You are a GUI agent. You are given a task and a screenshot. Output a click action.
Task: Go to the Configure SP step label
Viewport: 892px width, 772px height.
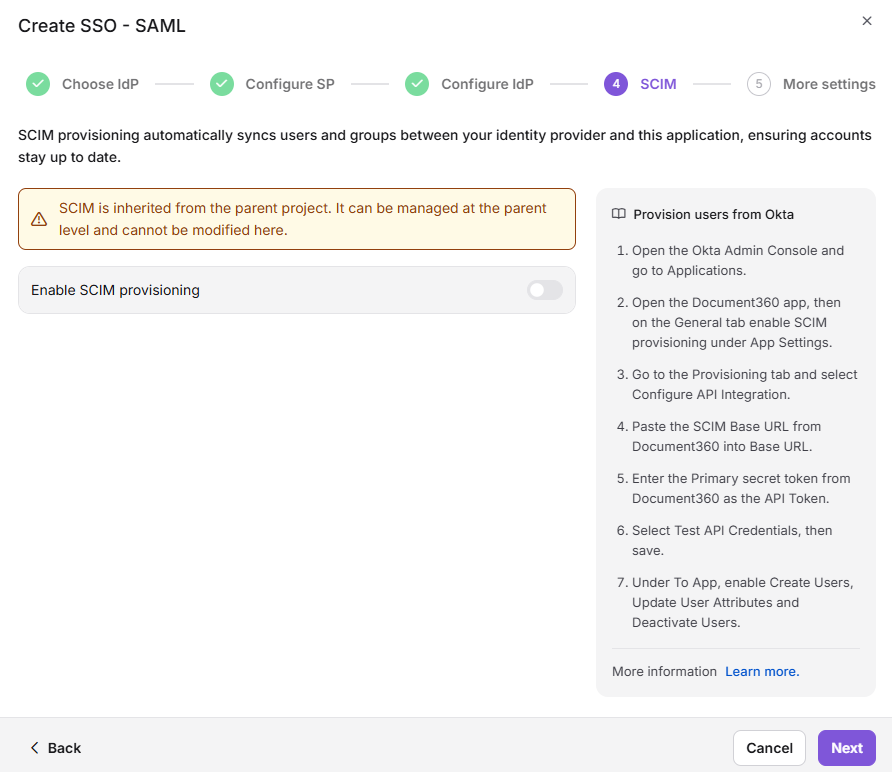(290, 84)
